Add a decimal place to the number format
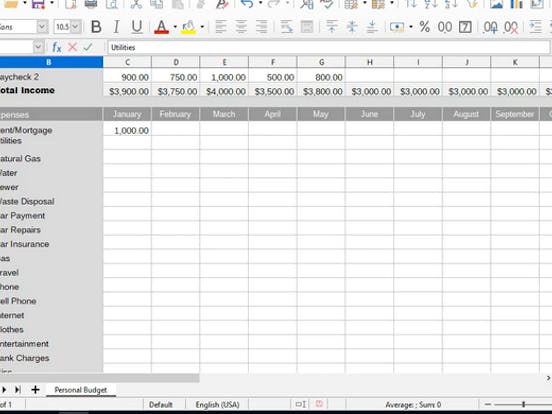 tap(490, 27)
